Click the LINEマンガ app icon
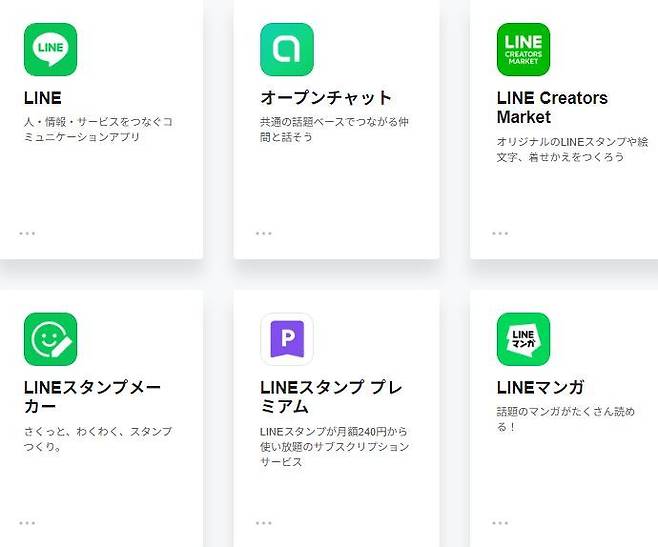This screenshot has width=658, height=547. click(523, 339)
